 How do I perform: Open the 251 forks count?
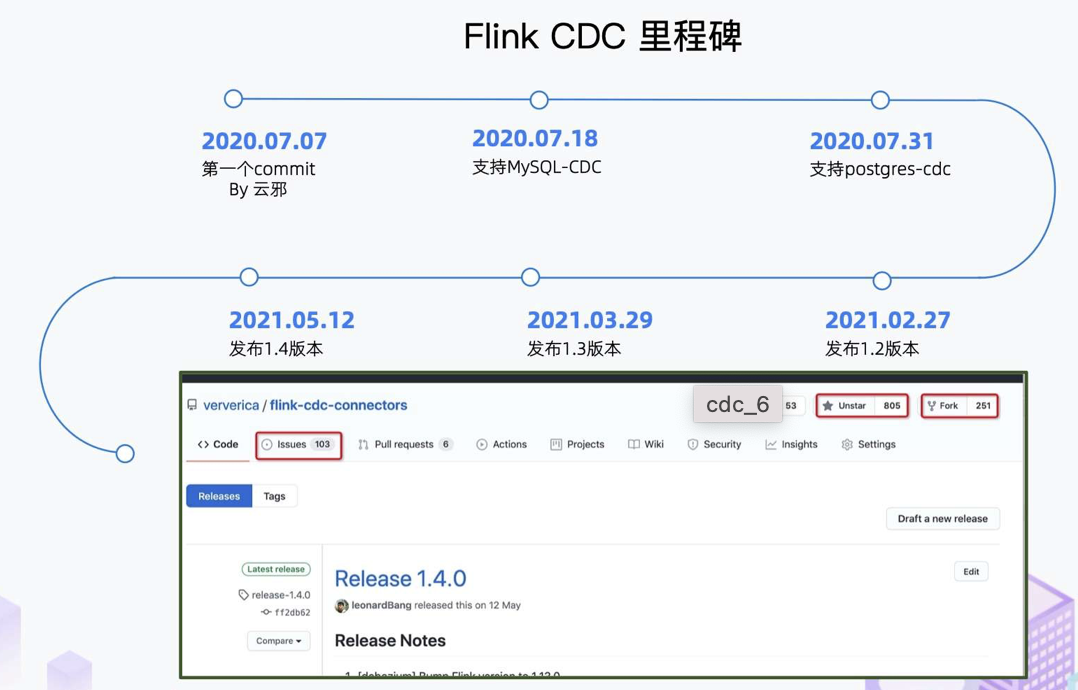983,405
